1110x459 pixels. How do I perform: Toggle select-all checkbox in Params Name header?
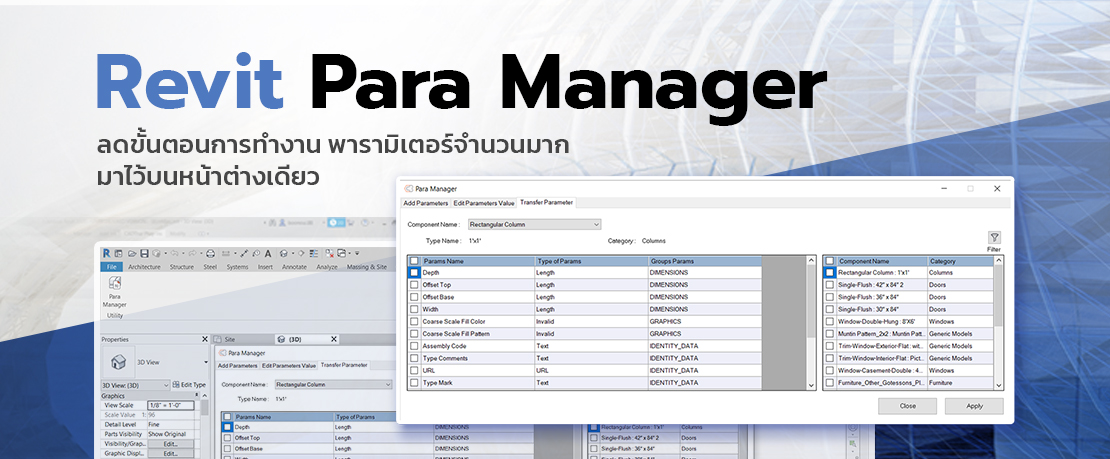(x=414, y=261)
